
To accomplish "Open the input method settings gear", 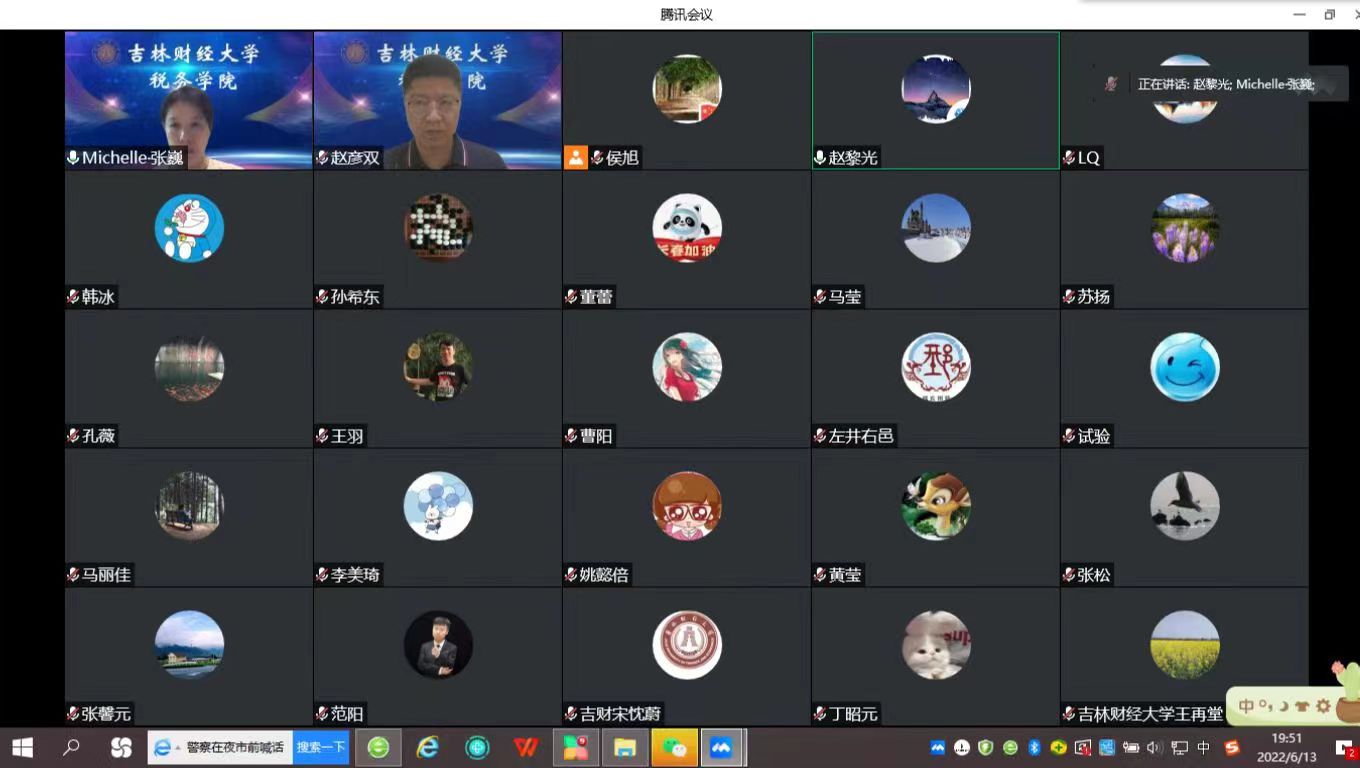I will [1323, 706].
